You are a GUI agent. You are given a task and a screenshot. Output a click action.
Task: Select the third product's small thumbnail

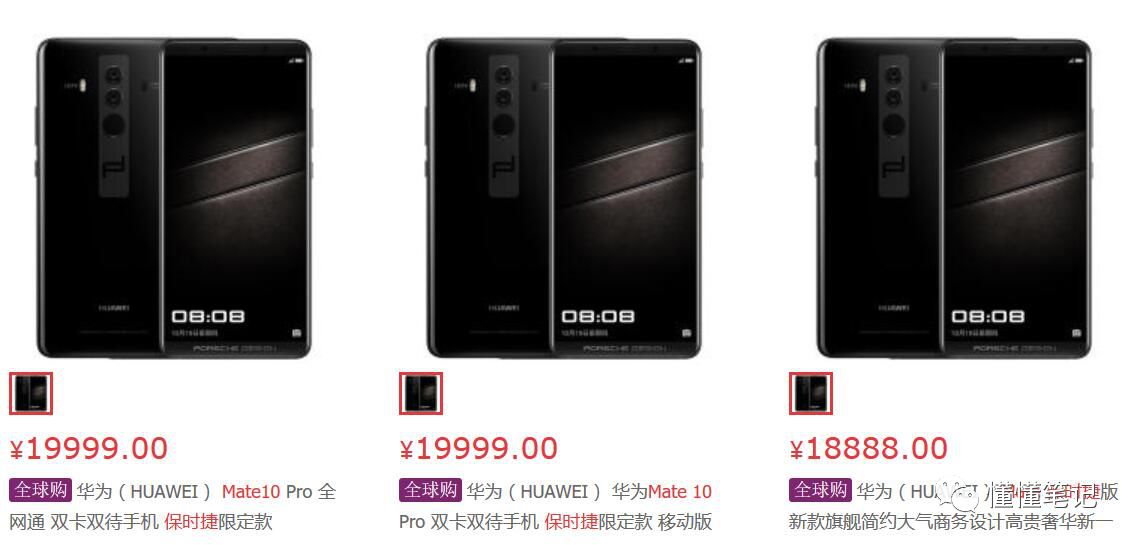[x=811, y=393]
